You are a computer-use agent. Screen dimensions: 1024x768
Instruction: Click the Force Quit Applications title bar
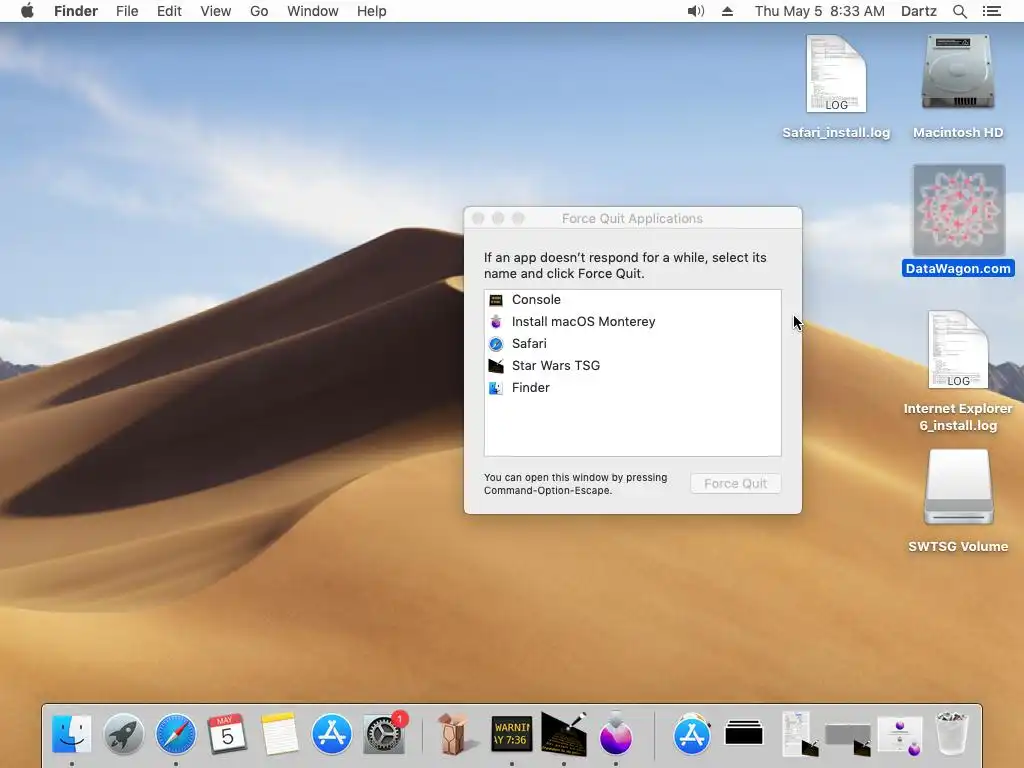click(x=632, y=218)
